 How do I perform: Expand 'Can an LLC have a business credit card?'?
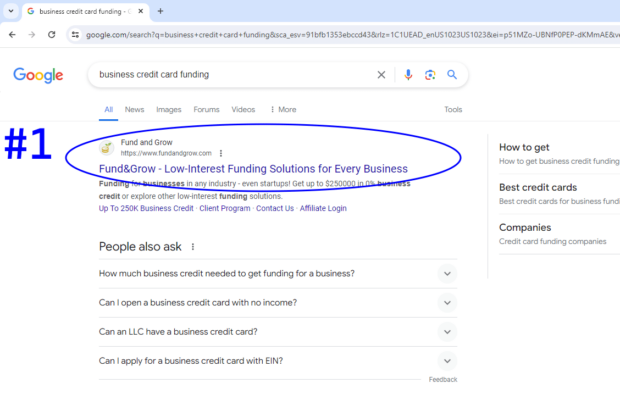click(x=447, y=332)
